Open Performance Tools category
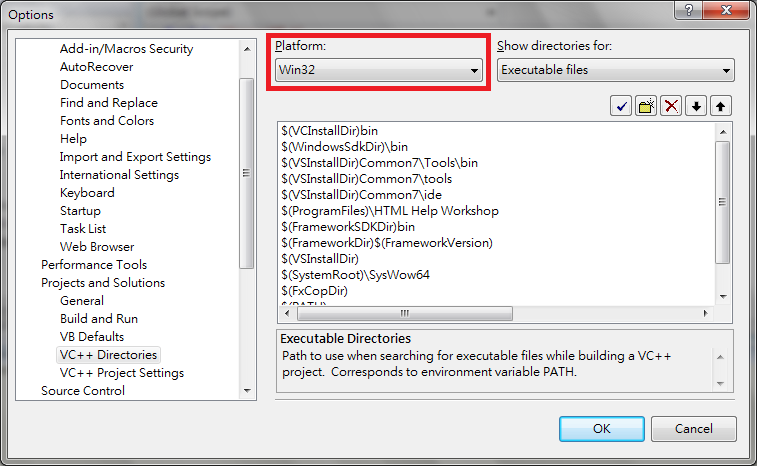This screenshot has width=757, height=466. pyautogui.click(x=93, y=265)
